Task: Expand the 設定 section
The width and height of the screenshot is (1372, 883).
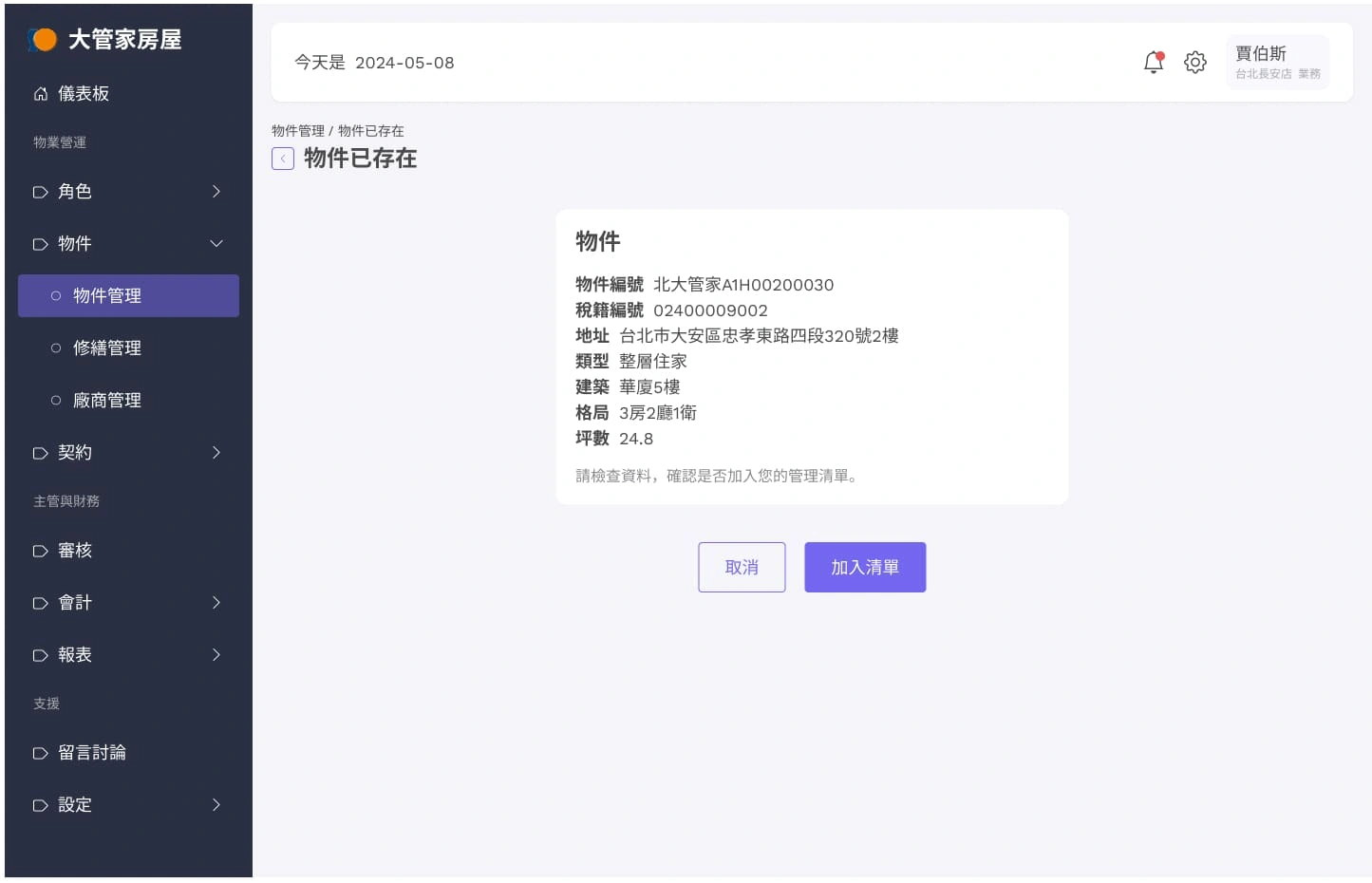Action: pos(216,804)
